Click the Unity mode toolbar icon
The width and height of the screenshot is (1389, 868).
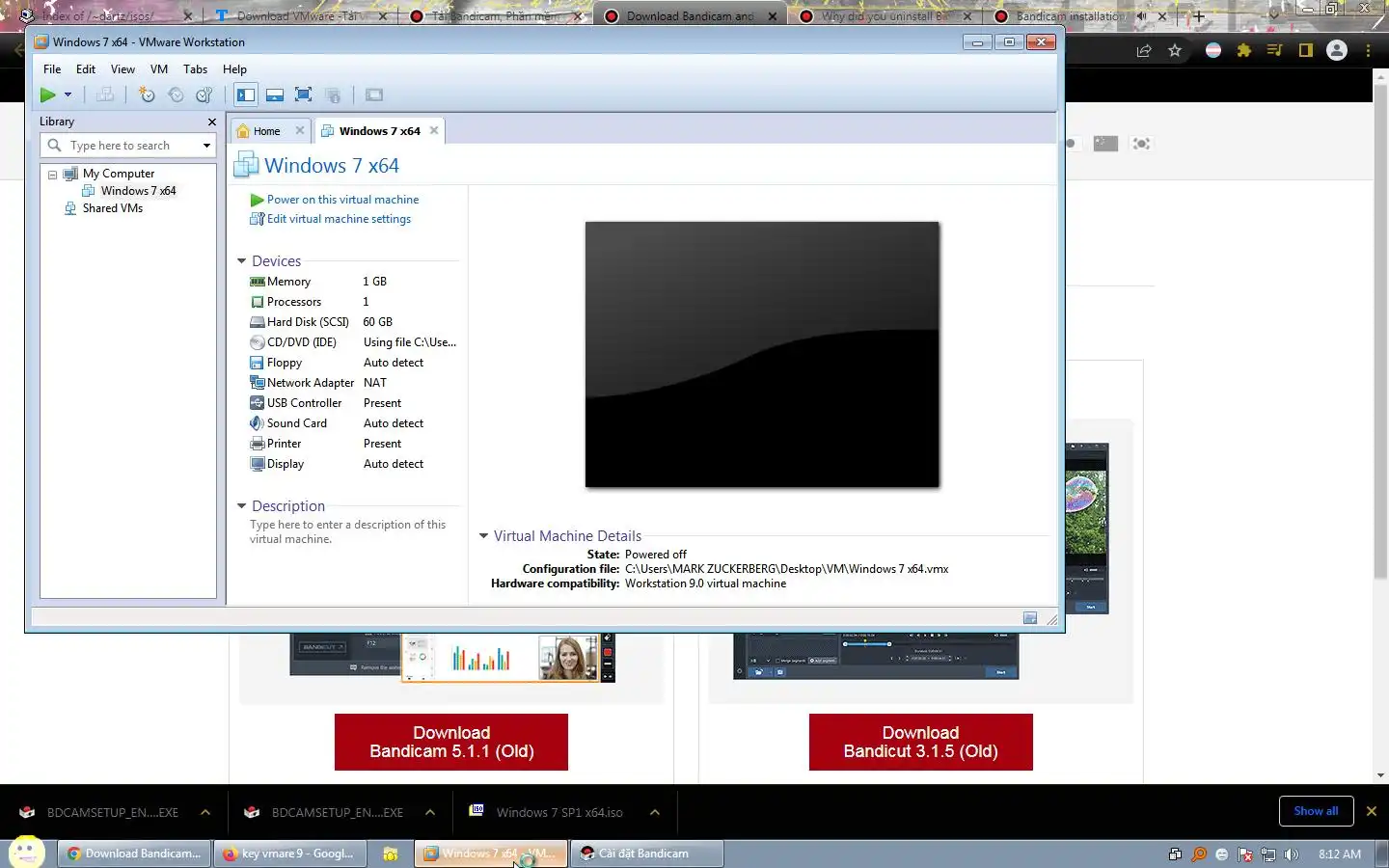pyautogui.click(x=333, y=95)
